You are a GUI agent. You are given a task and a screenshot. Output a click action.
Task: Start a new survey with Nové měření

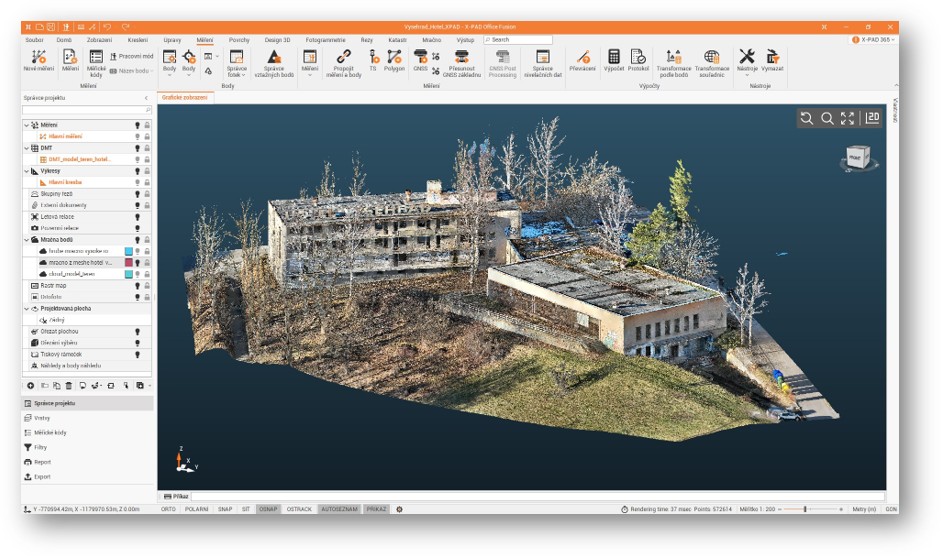(x=39, y=62)
